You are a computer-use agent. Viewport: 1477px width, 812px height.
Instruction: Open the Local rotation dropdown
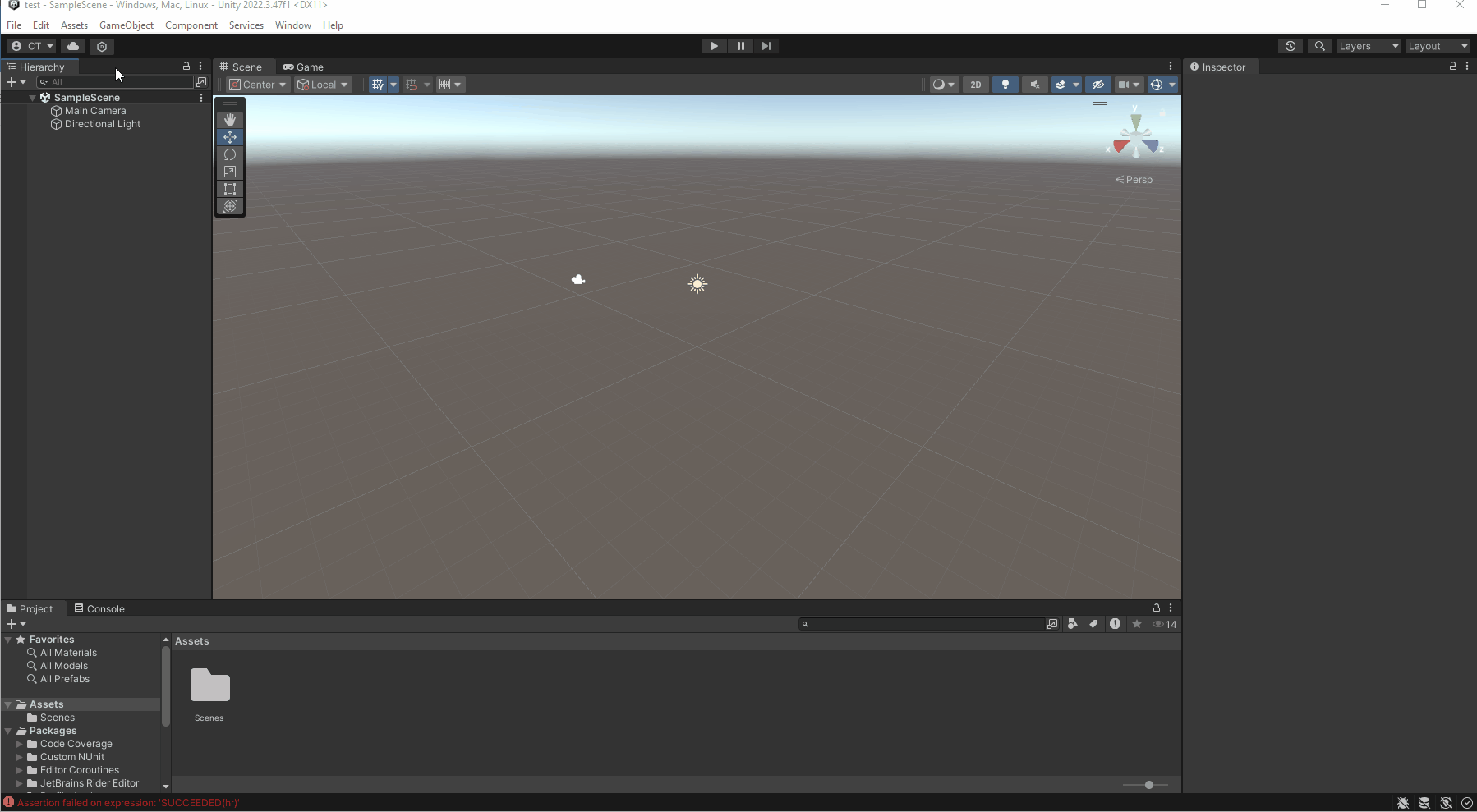pos(324,85)
